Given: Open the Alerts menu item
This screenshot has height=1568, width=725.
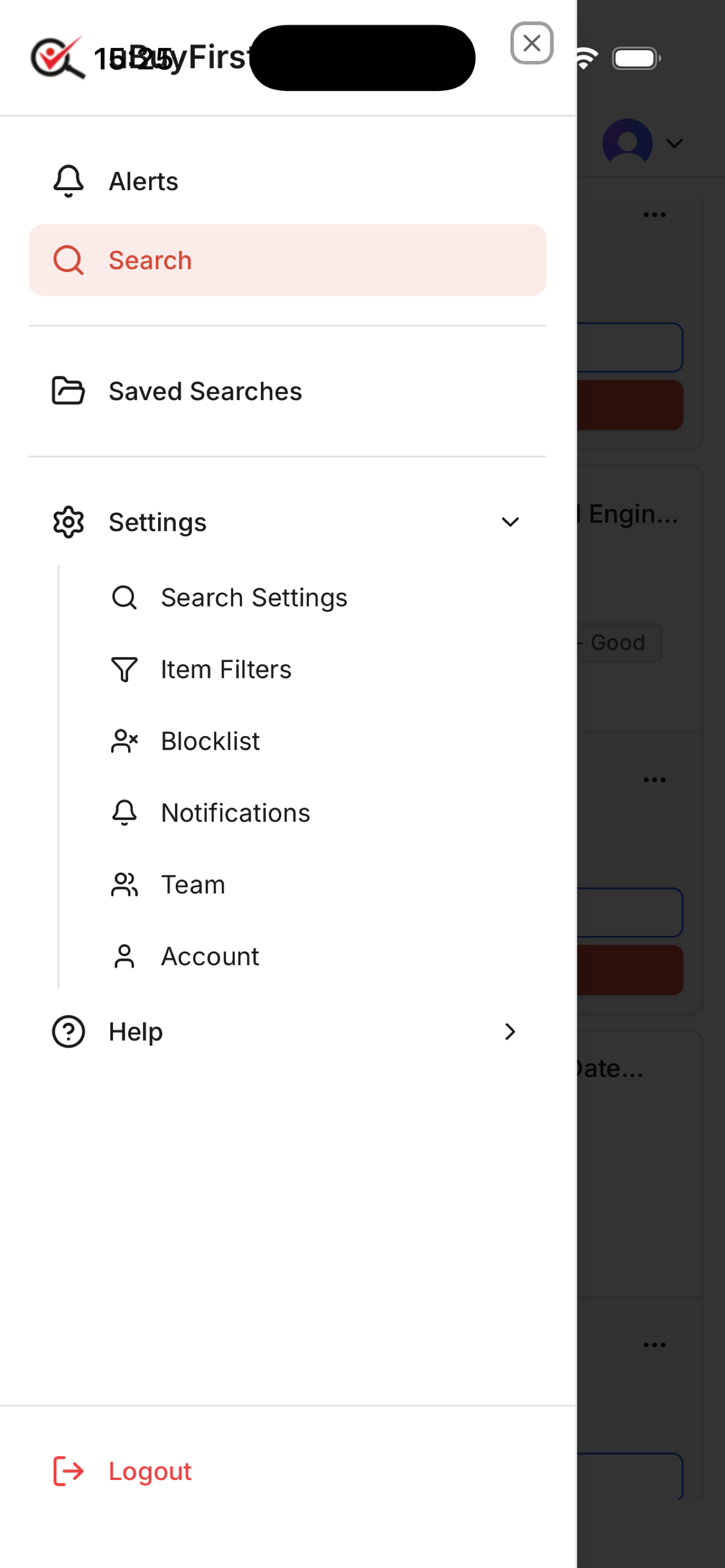Looking at the screenshot, I should tap(287, 181).
